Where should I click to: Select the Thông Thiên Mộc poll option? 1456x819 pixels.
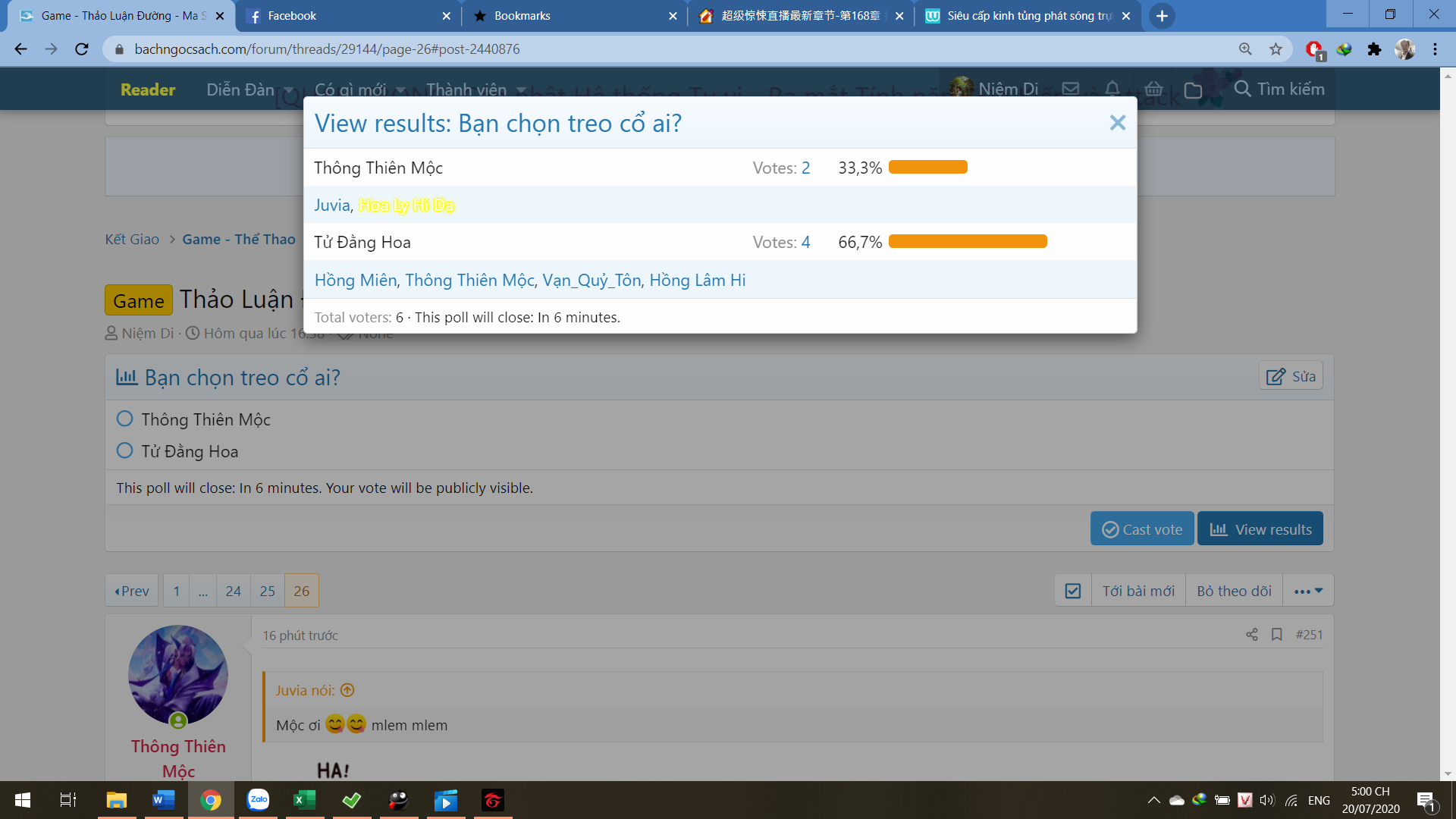point(125,419)
